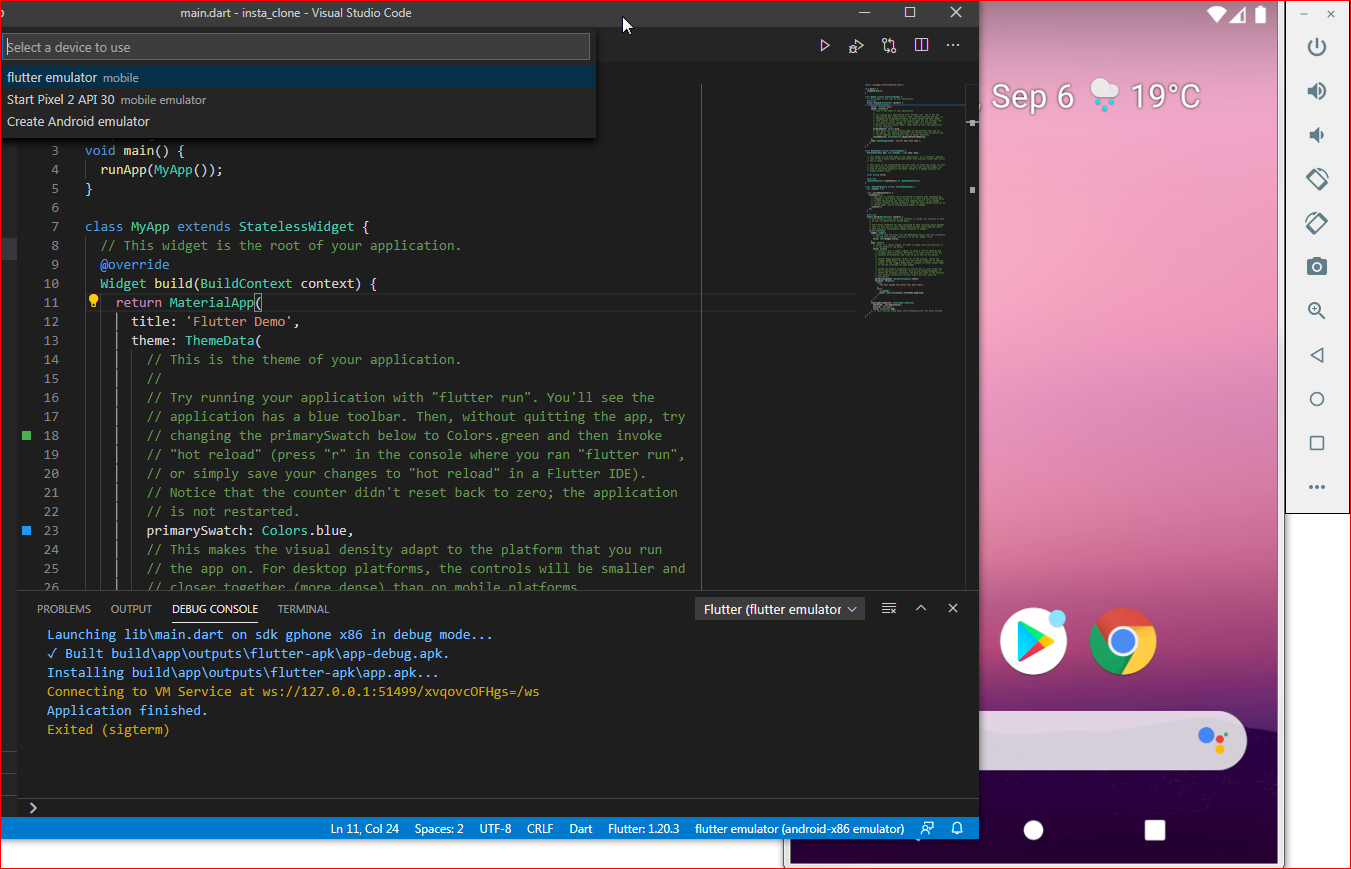Click 'Application finished.' in debug console
This screenshot has height=869, width=1351.
(x=127, y=711)
